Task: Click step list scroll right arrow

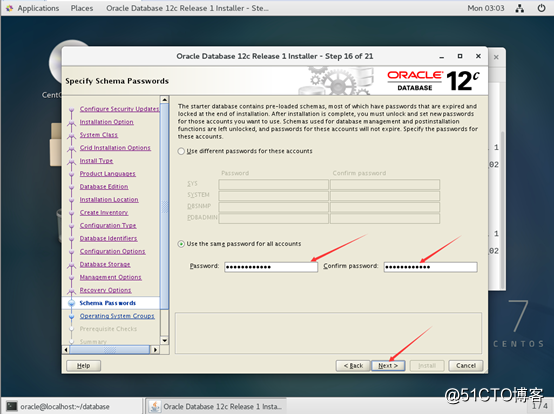Action: click(x=155, y=350)
